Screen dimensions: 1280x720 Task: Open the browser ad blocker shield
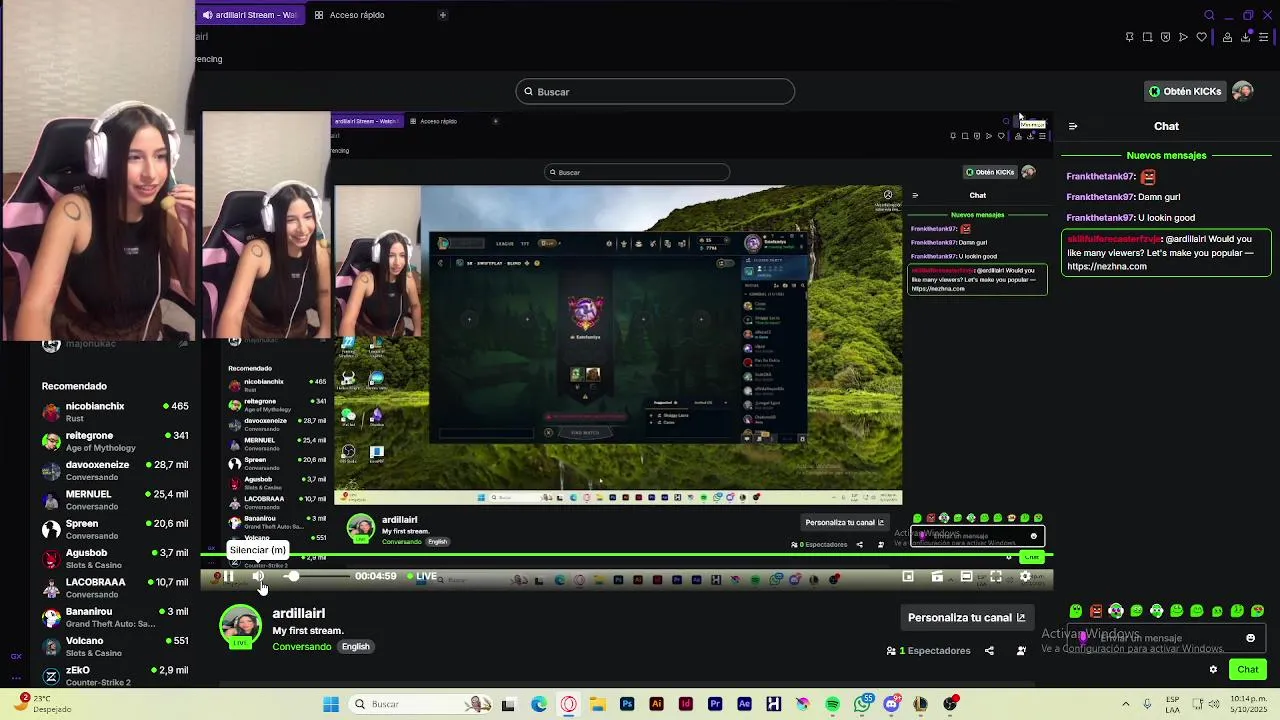tap(1165, 37)
